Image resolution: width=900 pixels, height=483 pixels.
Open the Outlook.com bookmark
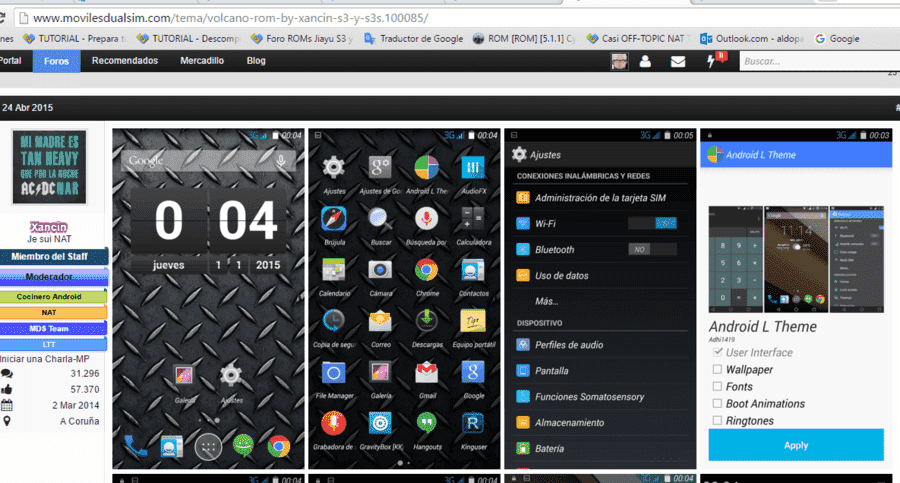(x=751, y=38)
